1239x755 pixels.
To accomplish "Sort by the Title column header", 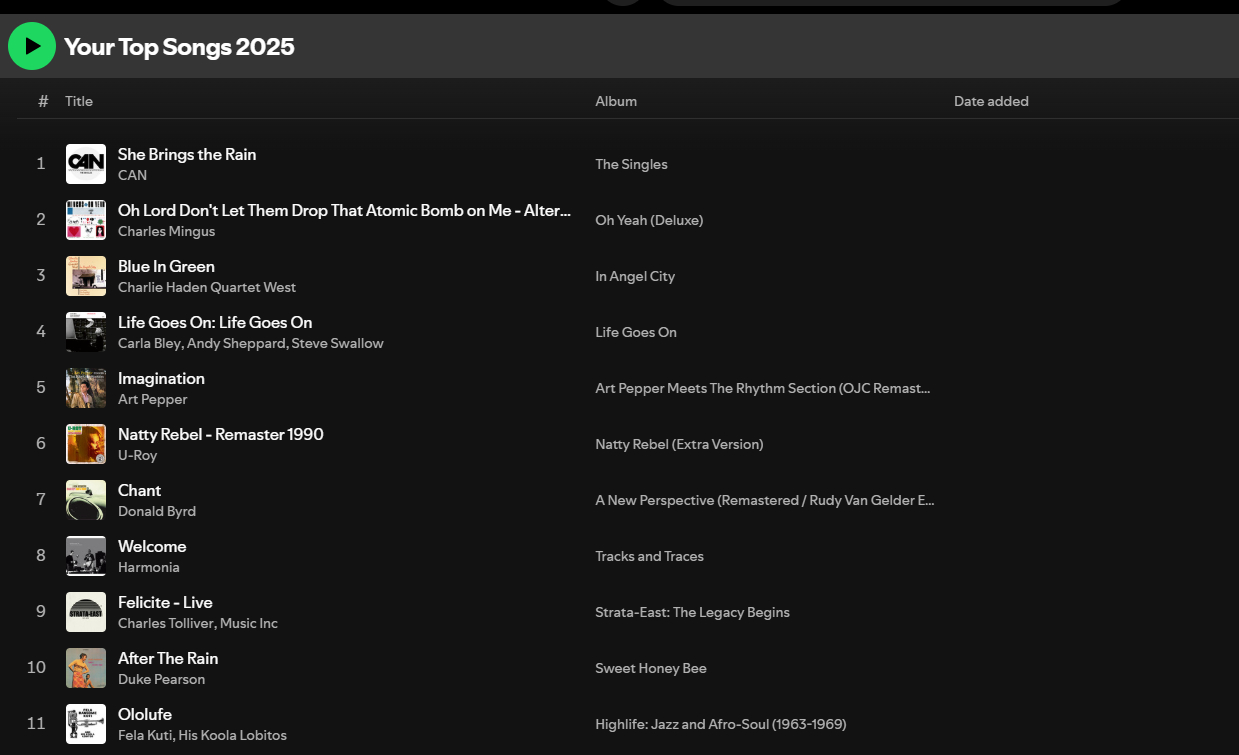I will tap(79, 101).
